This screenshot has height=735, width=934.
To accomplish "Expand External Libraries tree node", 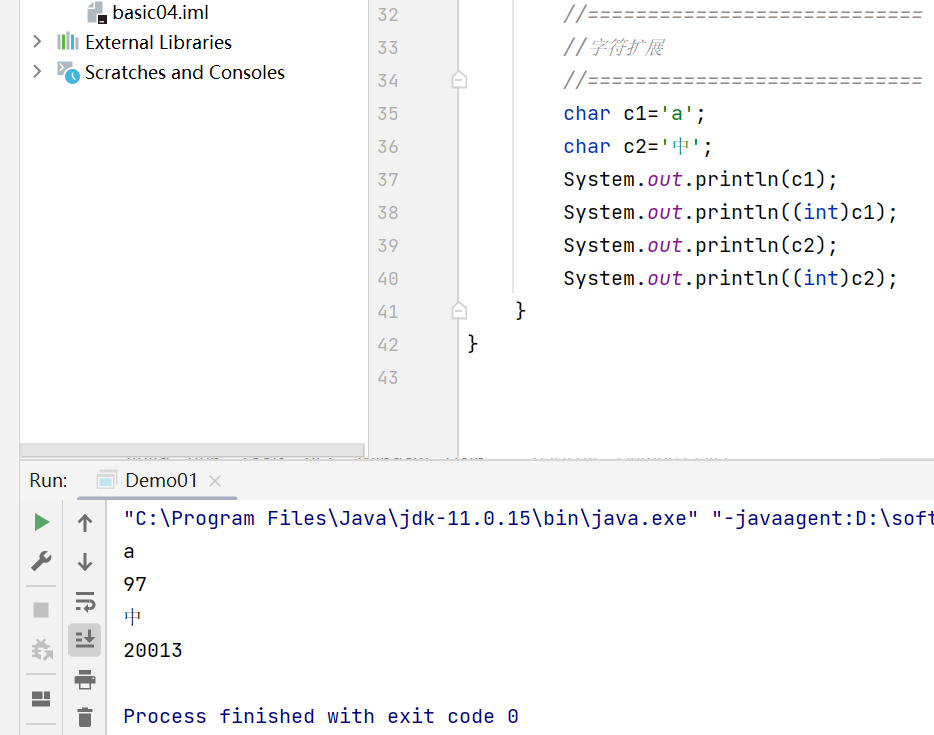I will pos(37,42).
